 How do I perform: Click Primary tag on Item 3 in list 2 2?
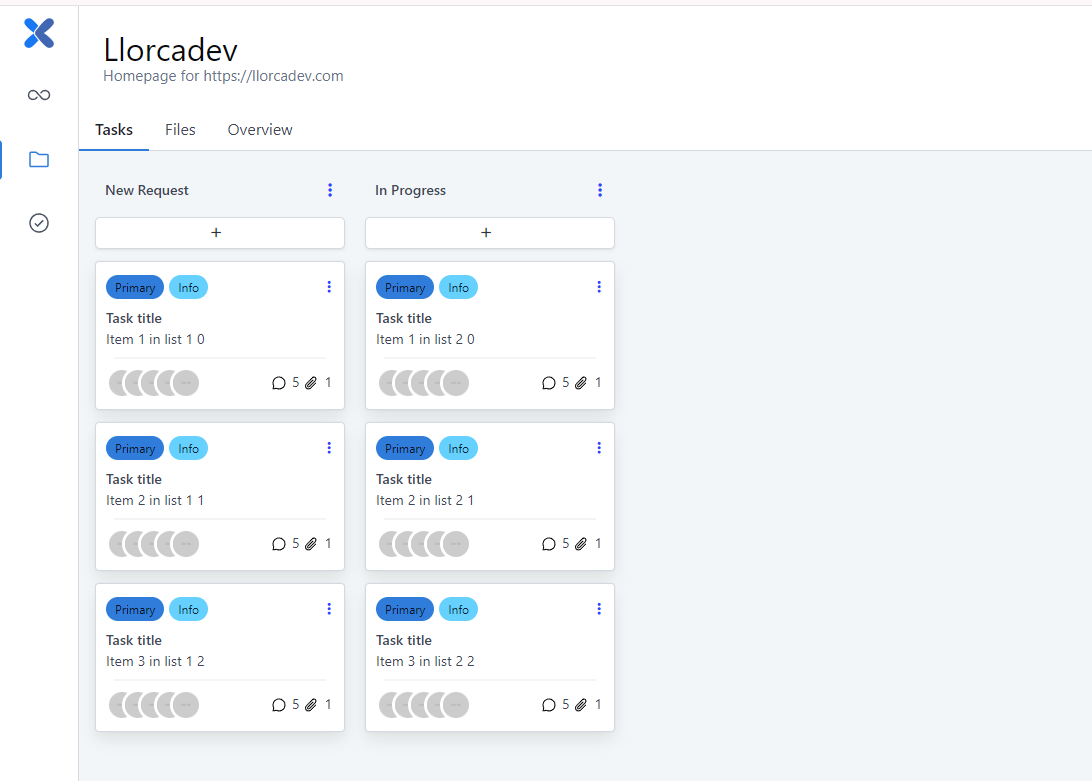[x=405, y=610]
